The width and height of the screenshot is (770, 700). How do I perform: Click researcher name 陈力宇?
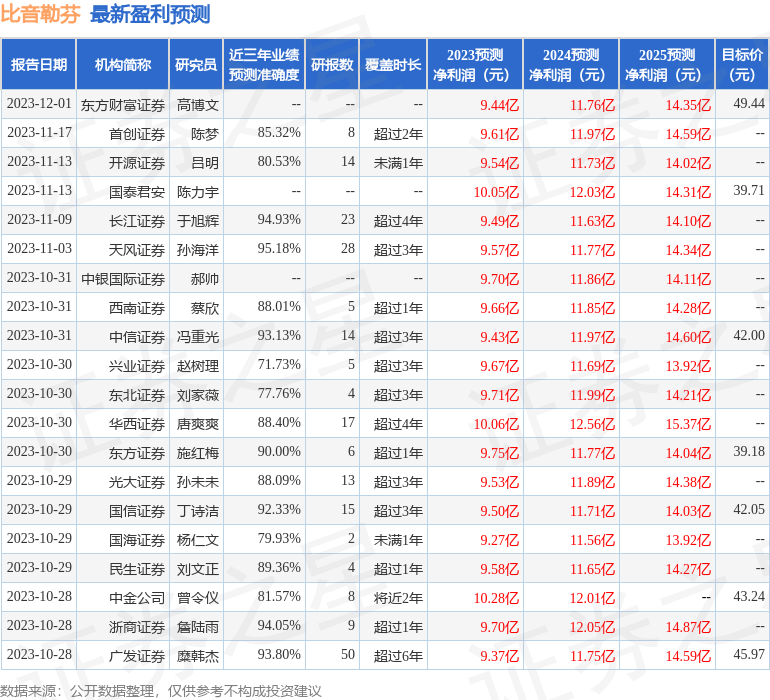pos(198,192)
